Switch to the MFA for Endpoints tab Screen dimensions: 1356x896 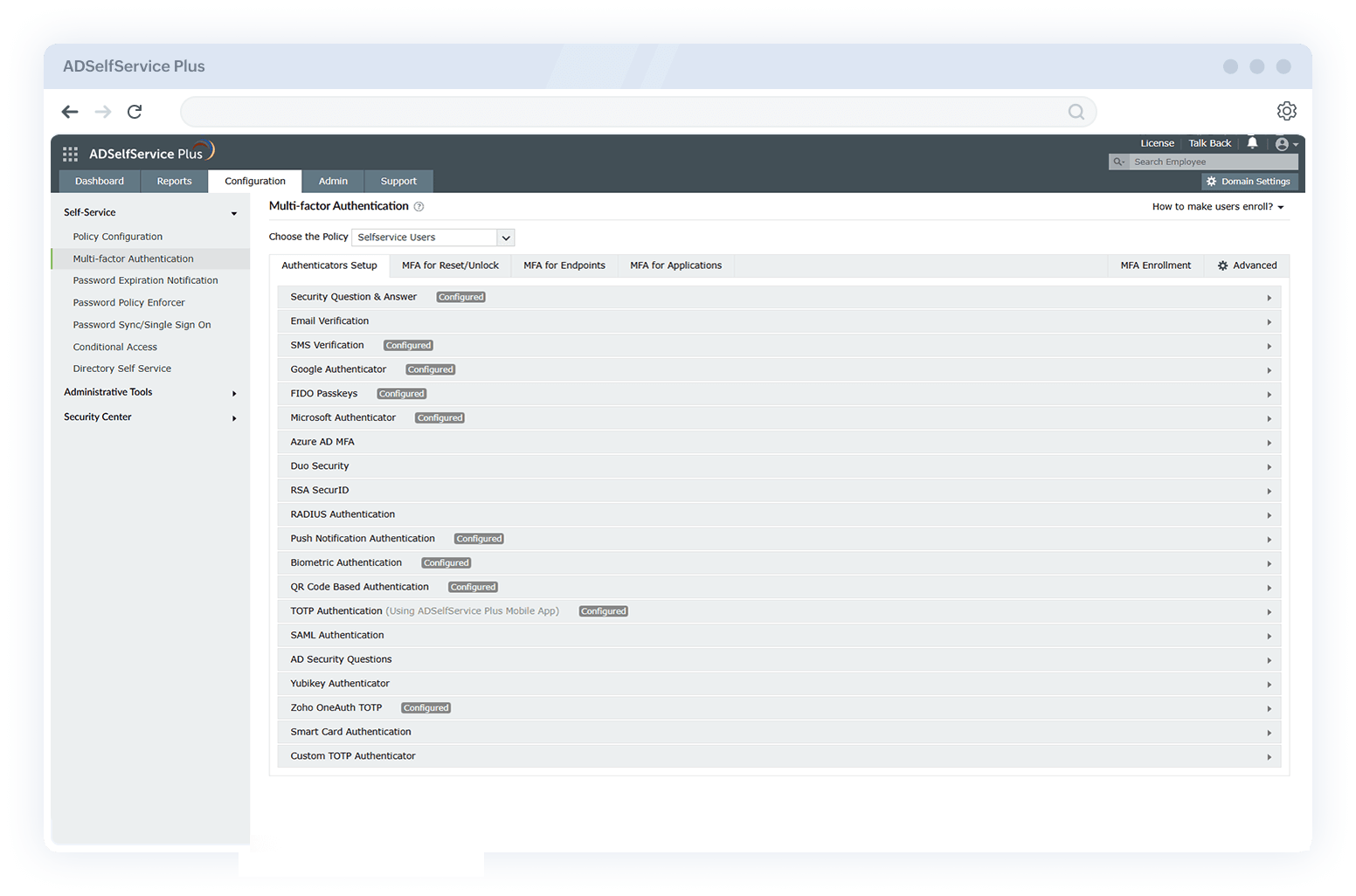click(x=564, y=265)
